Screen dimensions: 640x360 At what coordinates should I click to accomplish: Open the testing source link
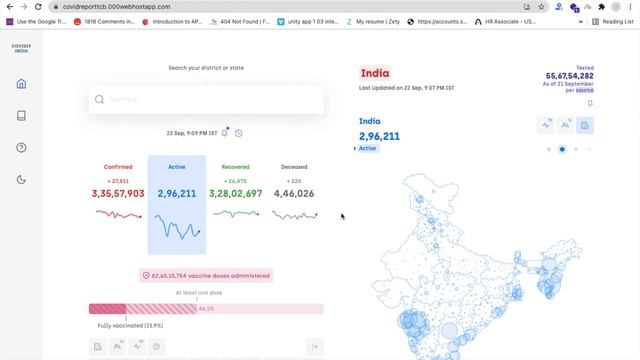point(585,90)
